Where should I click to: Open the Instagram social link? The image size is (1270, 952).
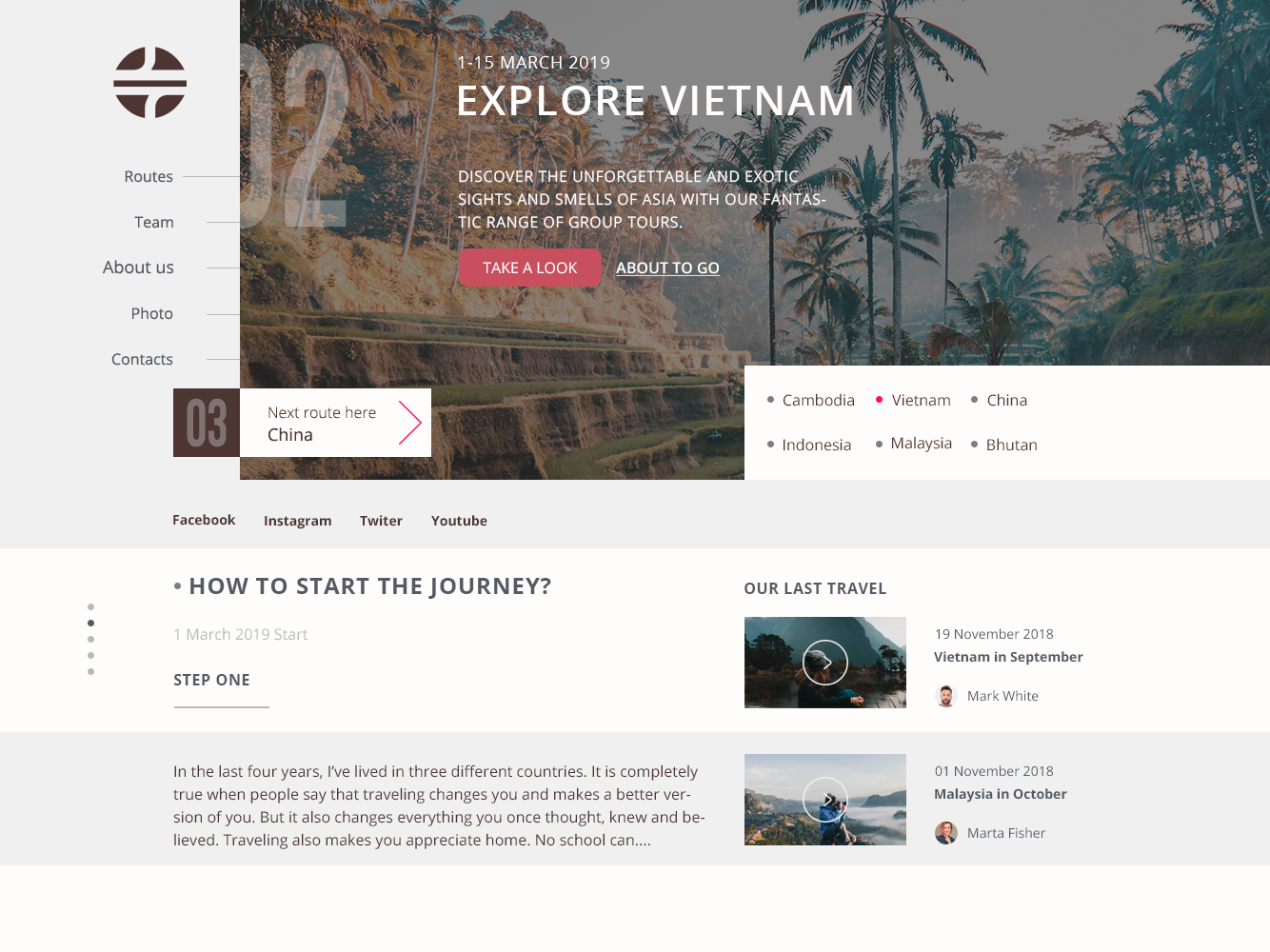(297, 521)
